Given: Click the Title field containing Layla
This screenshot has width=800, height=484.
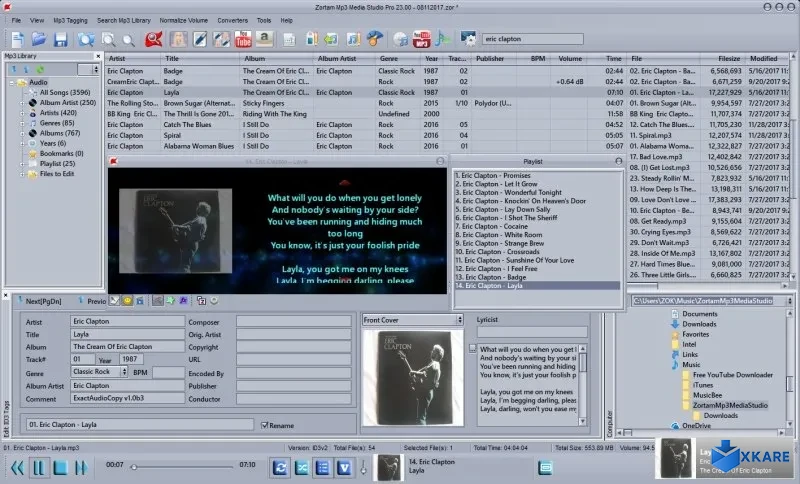Looking at the screenshot, I should 128,334.
